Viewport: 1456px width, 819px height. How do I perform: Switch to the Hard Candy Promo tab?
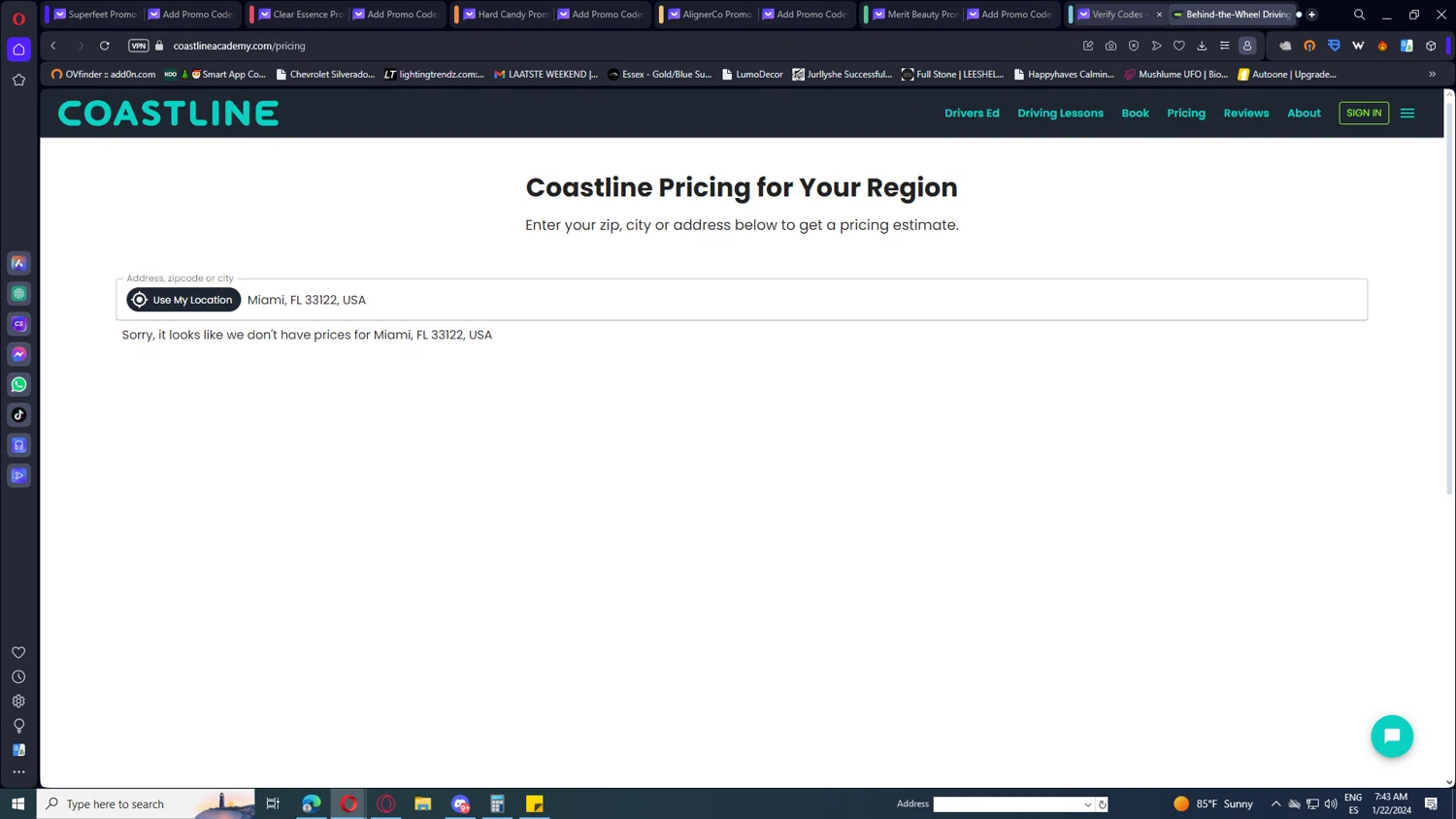(505, 15)
